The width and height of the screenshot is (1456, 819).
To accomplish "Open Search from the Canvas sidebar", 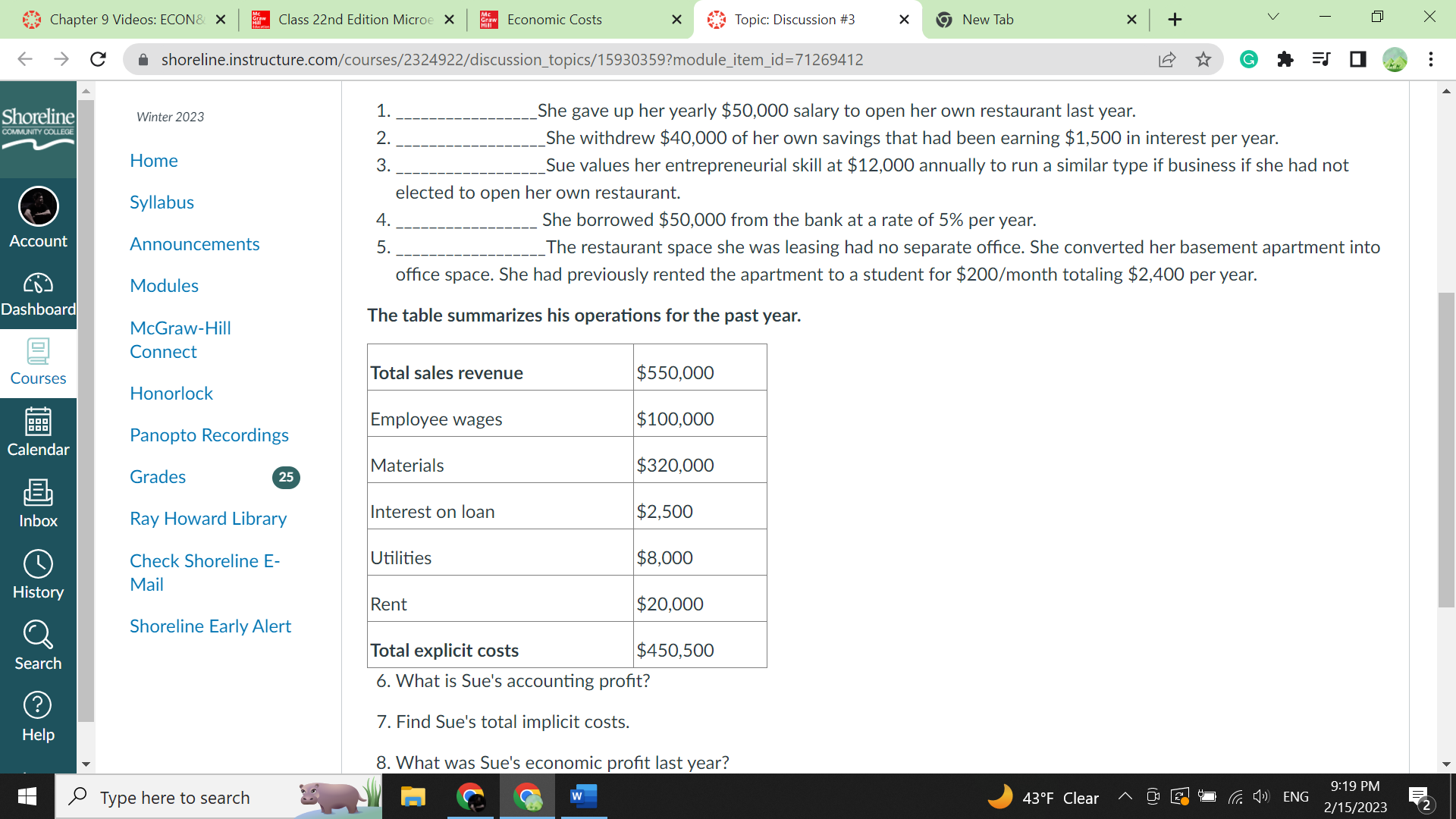I will (38, 643).
